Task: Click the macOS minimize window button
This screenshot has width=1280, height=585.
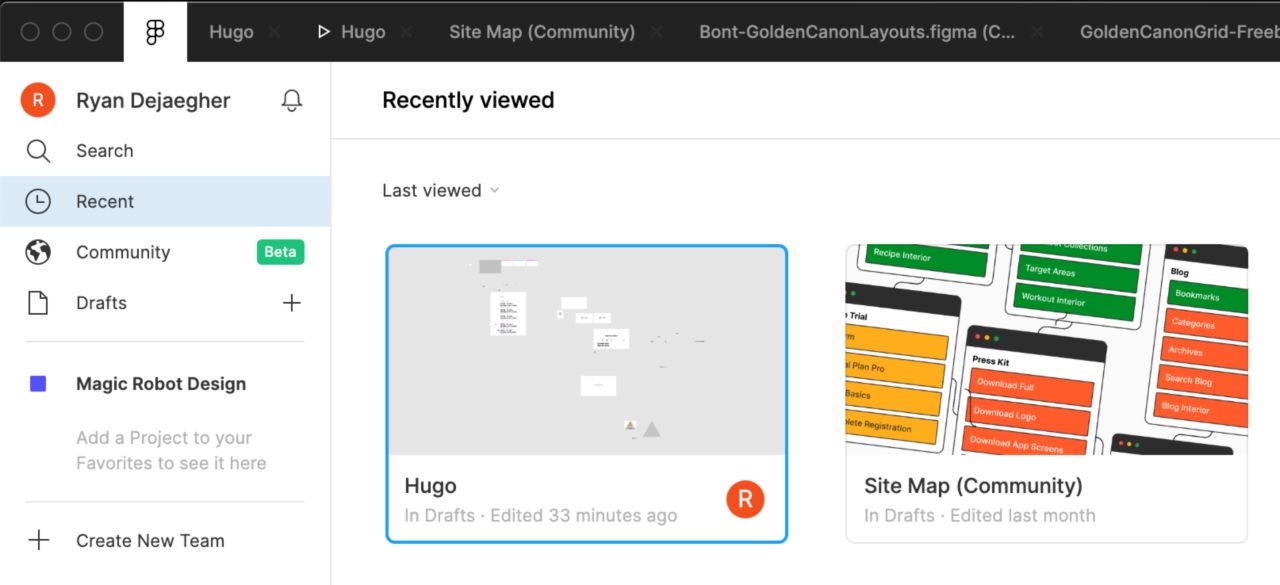Action: pyautogui.click(x=62, y=32)
